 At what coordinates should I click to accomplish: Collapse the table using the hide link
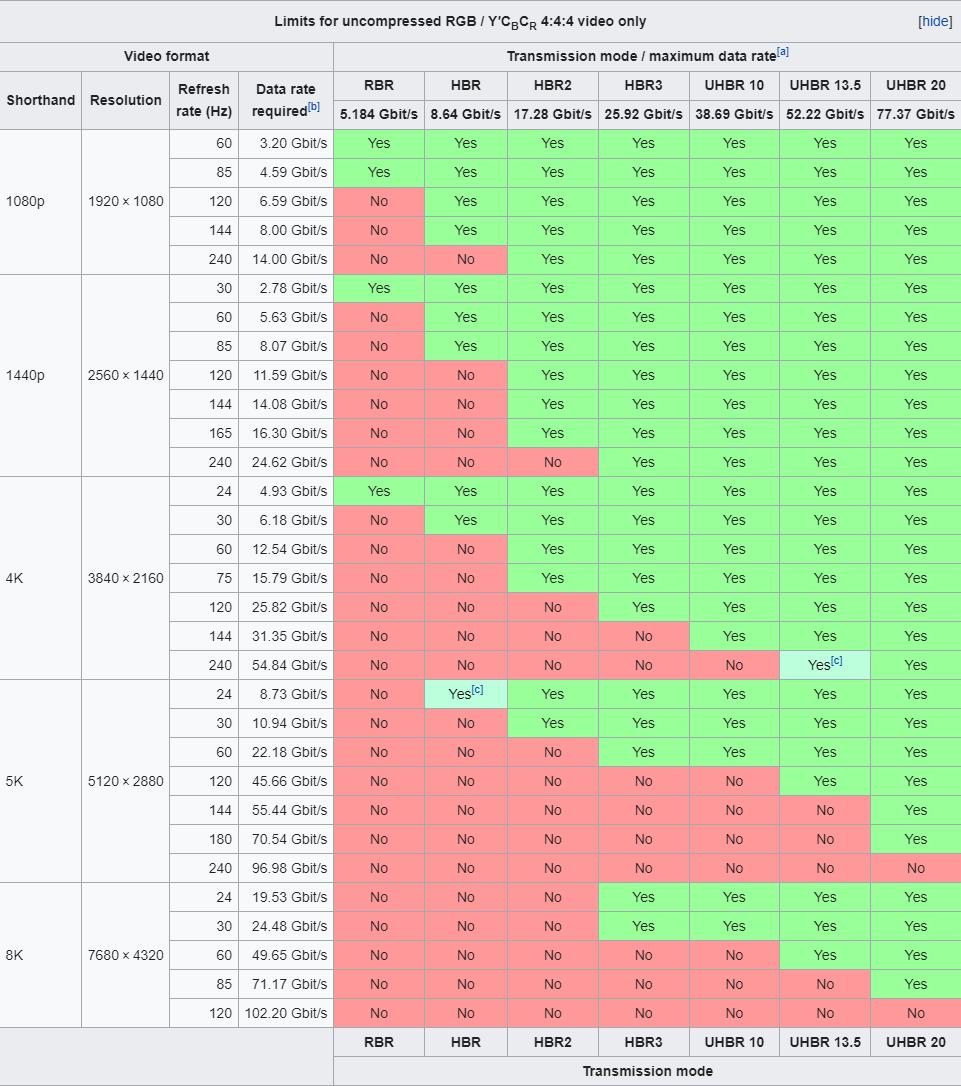(x=935, y=21)
